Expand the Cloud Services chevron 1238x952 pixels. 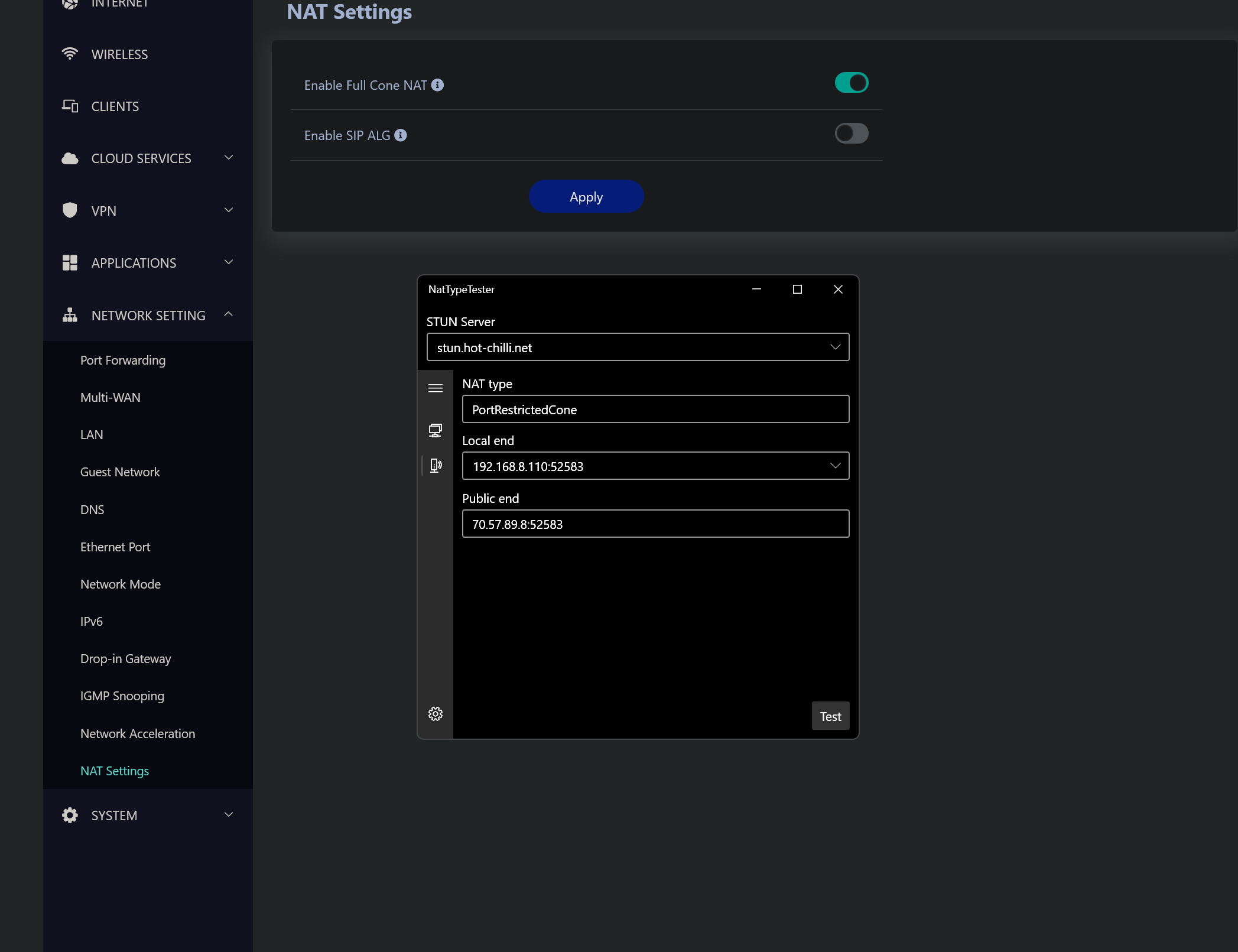click(x=229, y=158)
